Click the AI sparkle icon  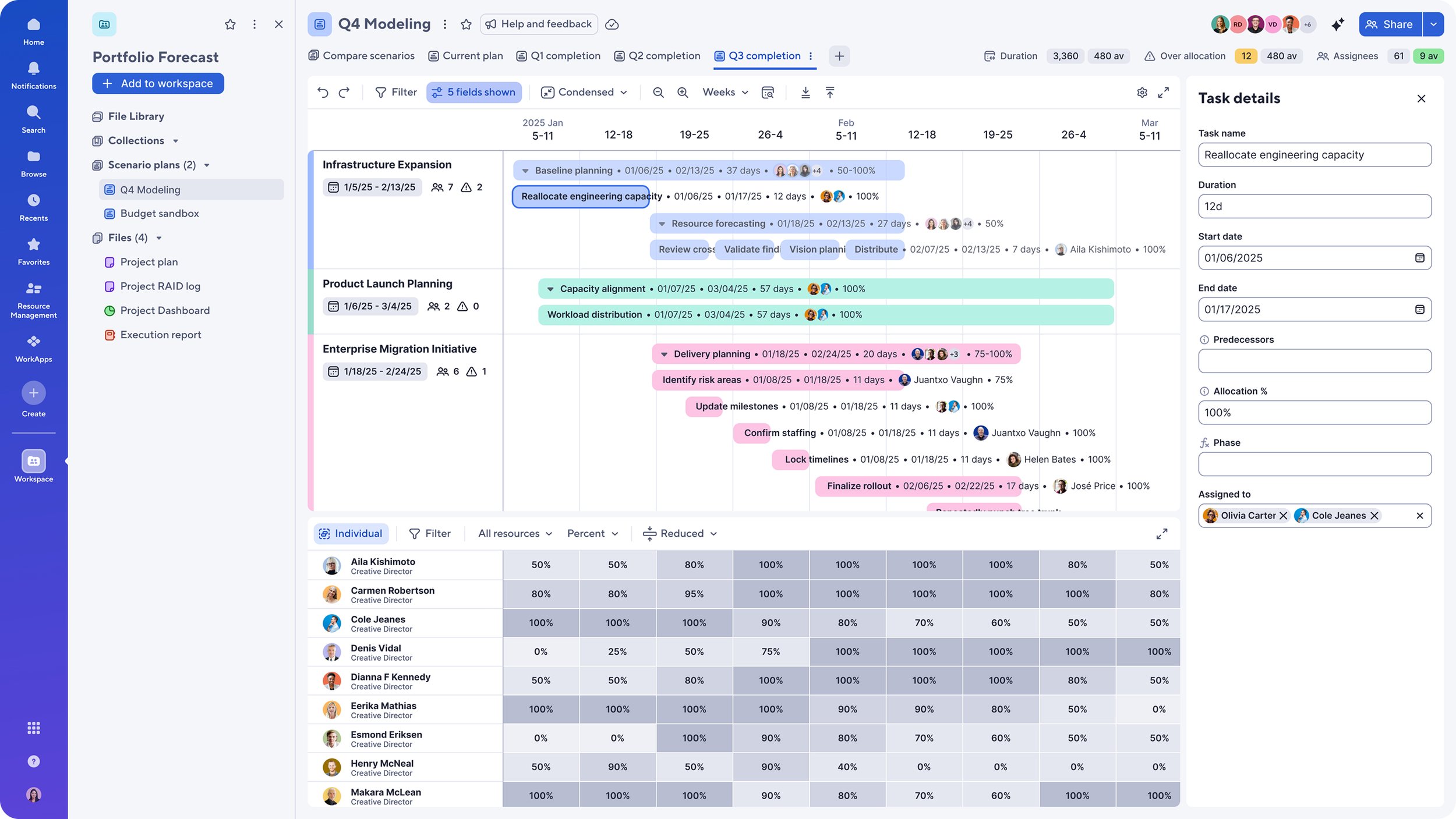pos(1338,24)
